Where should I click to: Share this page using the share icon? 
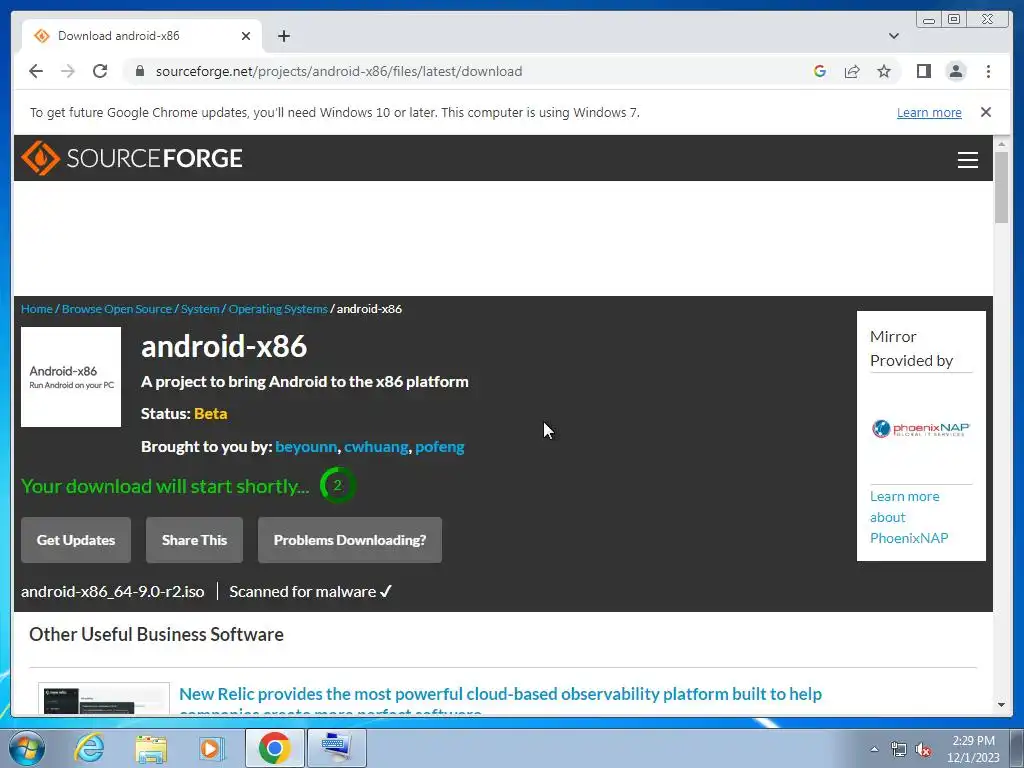point(852,71)
